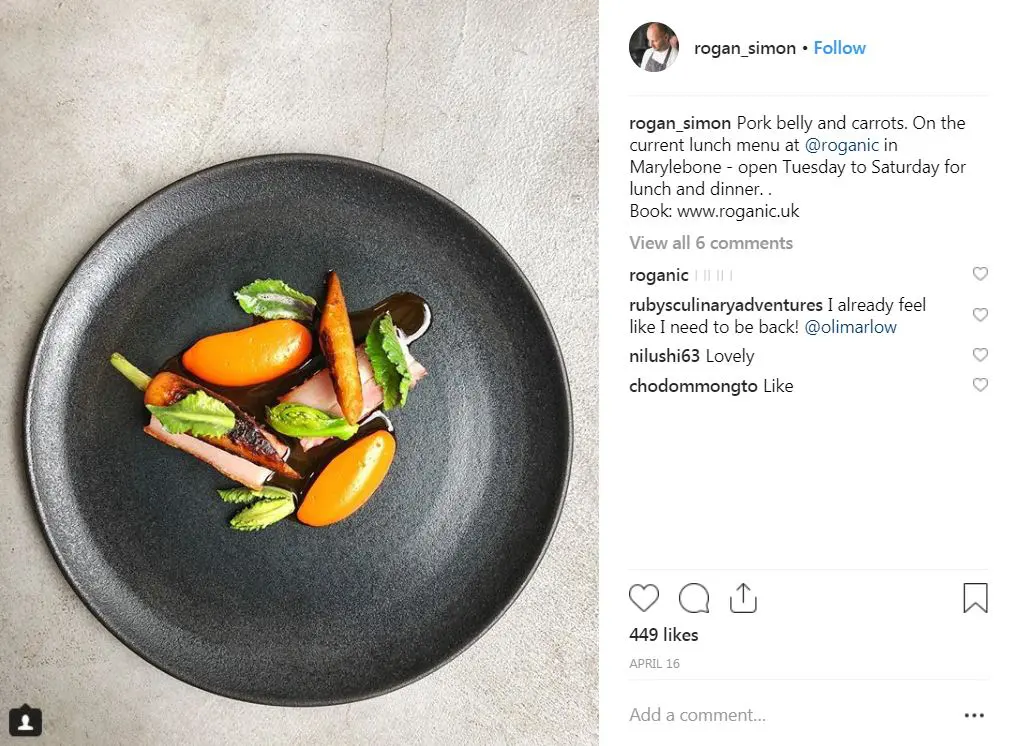Open the pork belly dish photo
Viewport: 1016px width, 746px height.
298,400
